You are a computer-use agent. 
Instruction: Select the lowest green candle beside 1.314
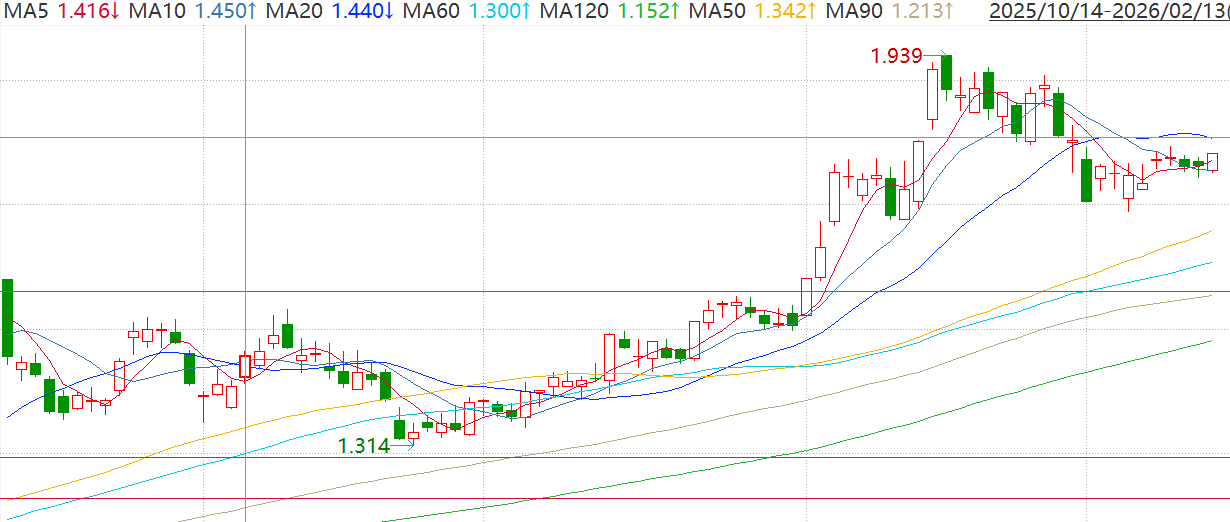tap(400, 429)
